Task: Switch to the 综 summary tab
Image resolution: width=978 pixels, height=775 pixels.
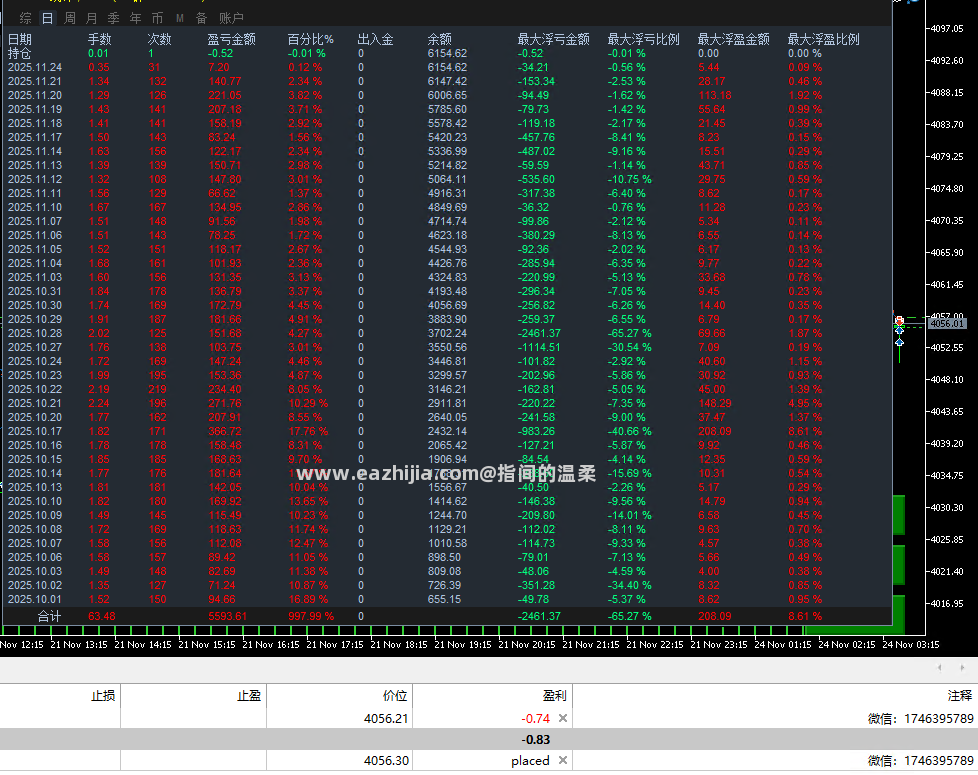Action: [26, 18]
